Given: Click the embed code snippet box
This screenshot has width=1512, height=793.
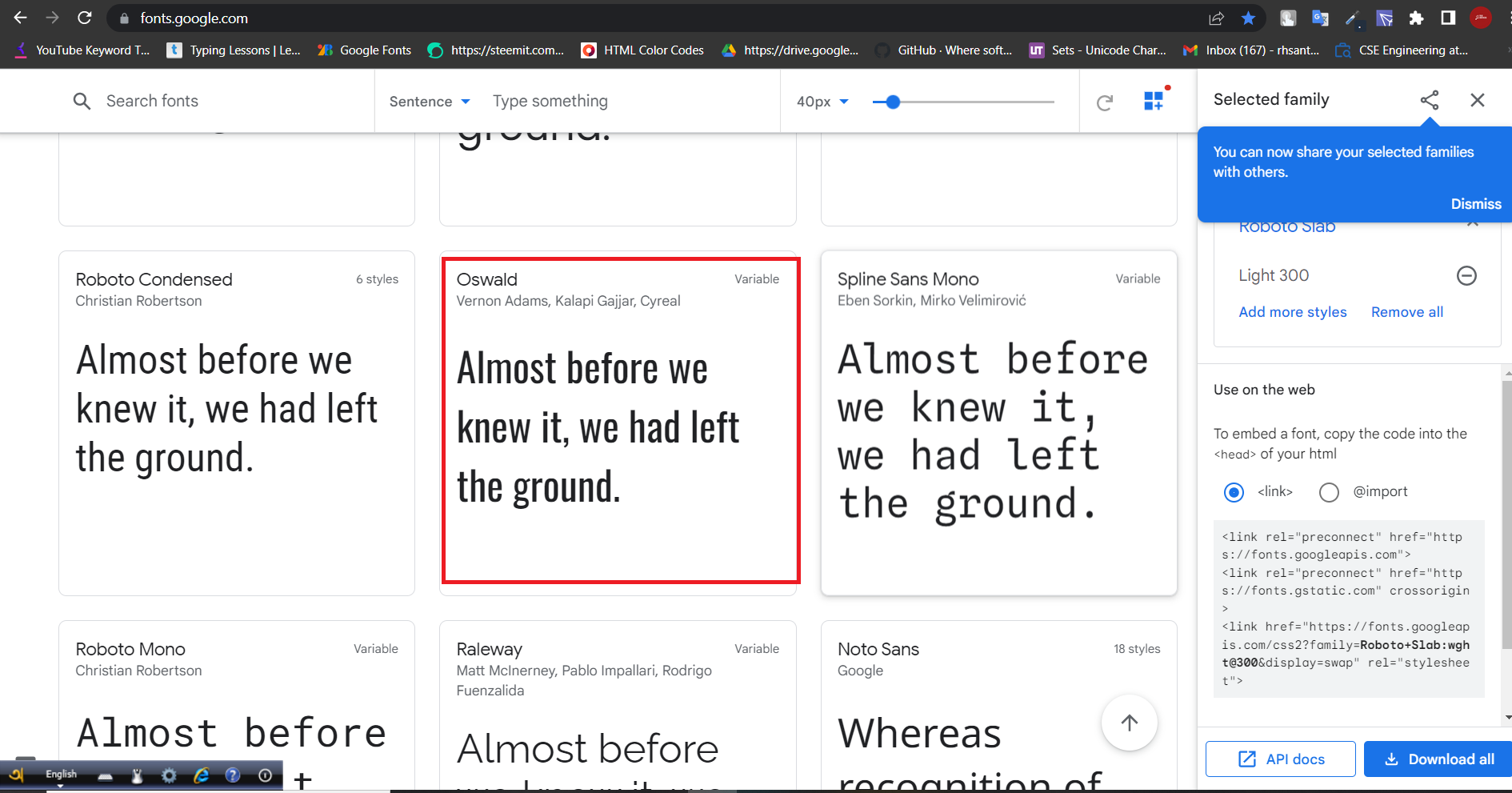Looking at the screenshot, I should click(1349, 609).
